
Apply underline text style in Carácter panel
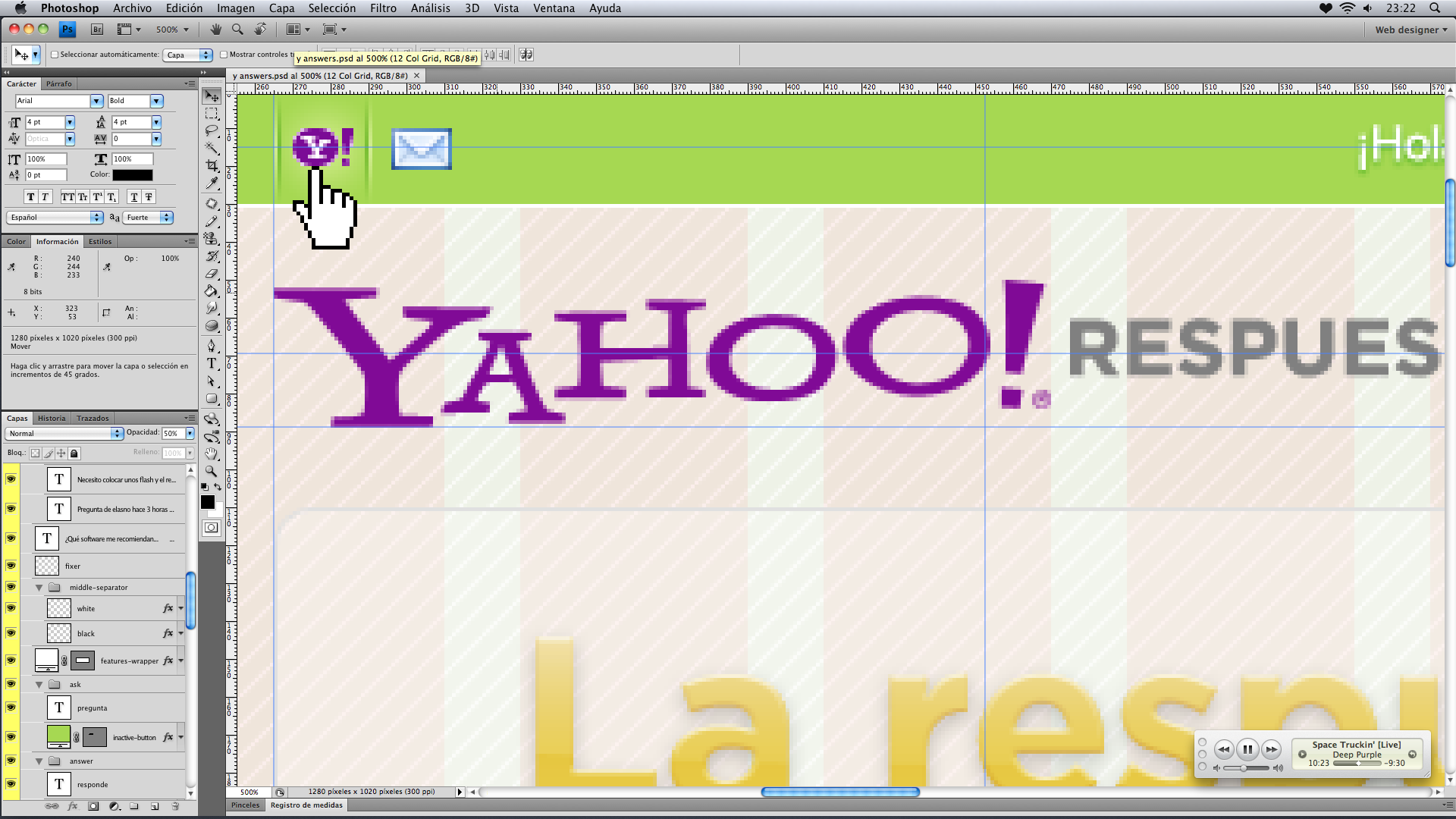(x=134, y=197)
